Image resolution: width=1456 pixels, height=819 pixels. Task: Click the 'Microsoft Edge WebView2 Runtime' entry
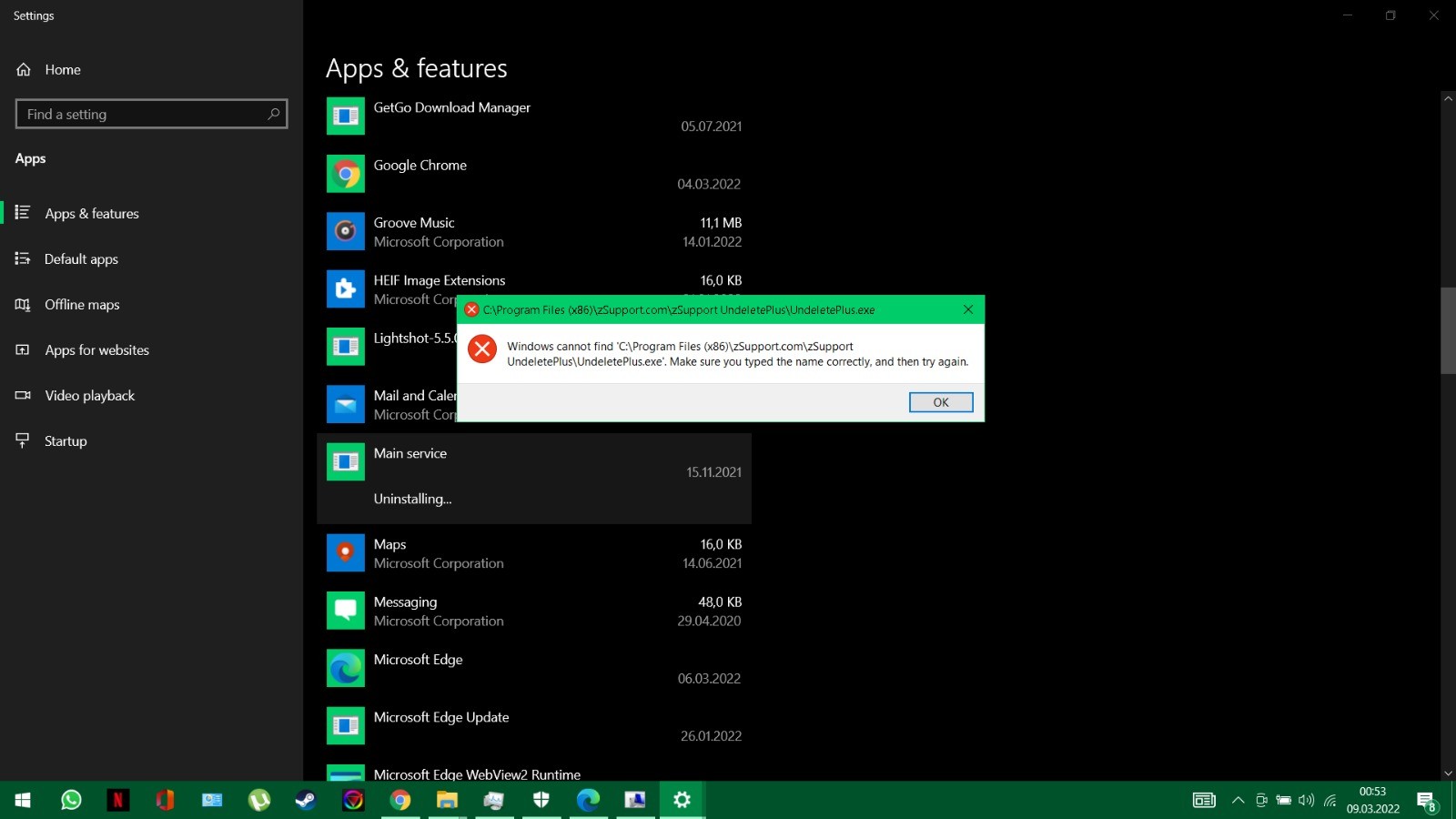point(477,774)
